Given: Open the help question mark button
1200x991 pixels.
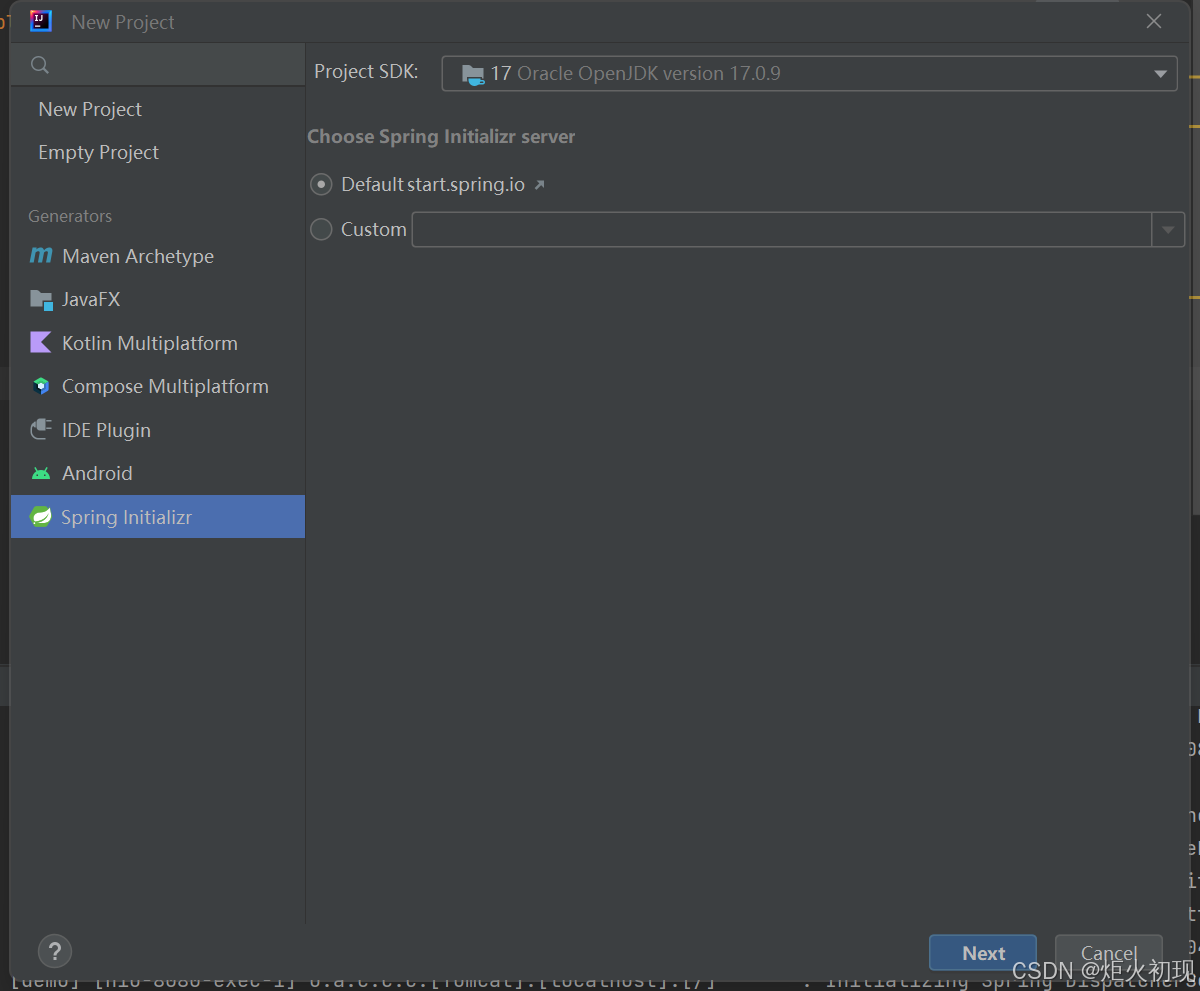Looking at the screenshot, I should [55, 951].
